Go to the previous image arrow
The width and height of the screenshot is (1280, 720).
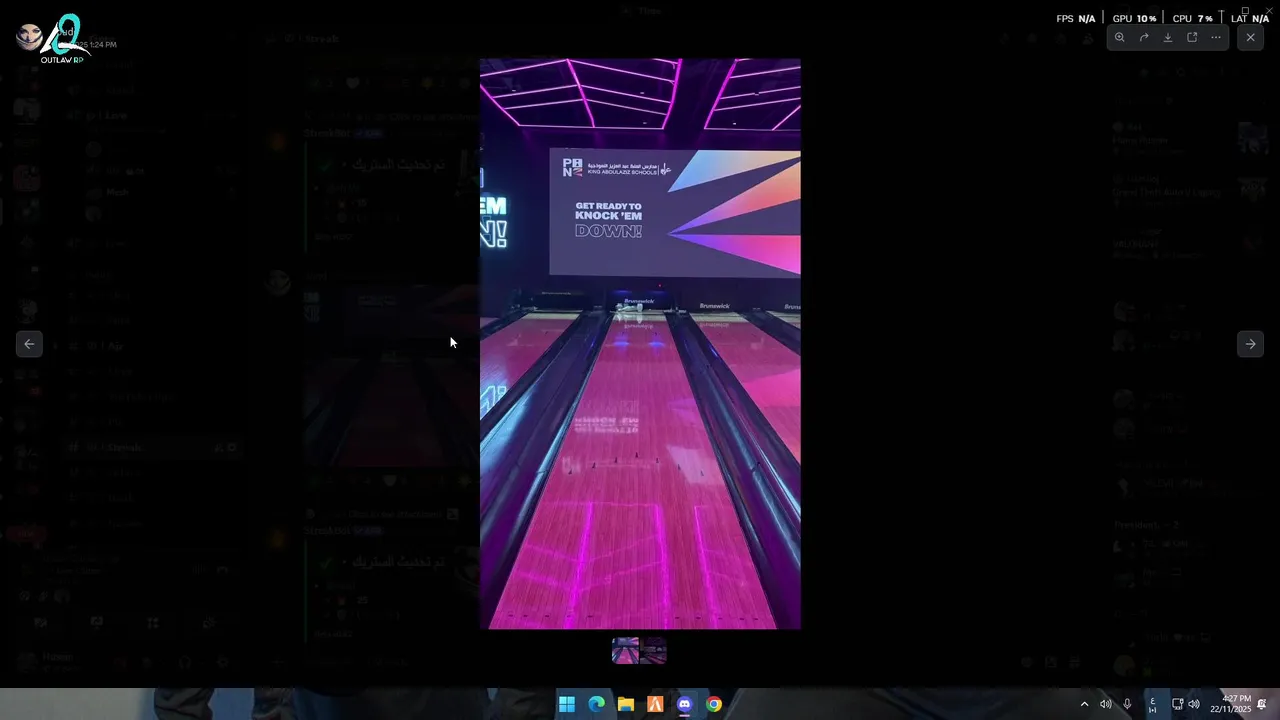(29, 344)
